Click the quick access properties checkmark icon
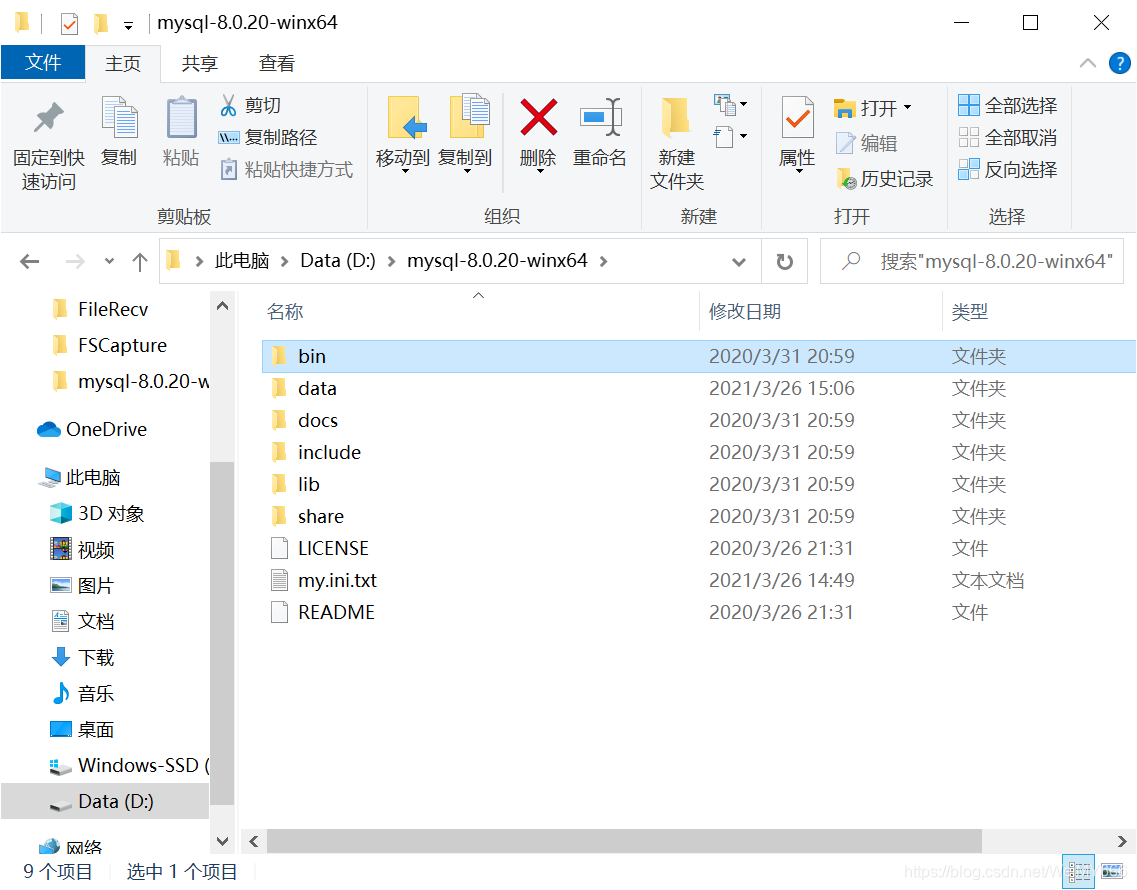 (x=69, y=24)
